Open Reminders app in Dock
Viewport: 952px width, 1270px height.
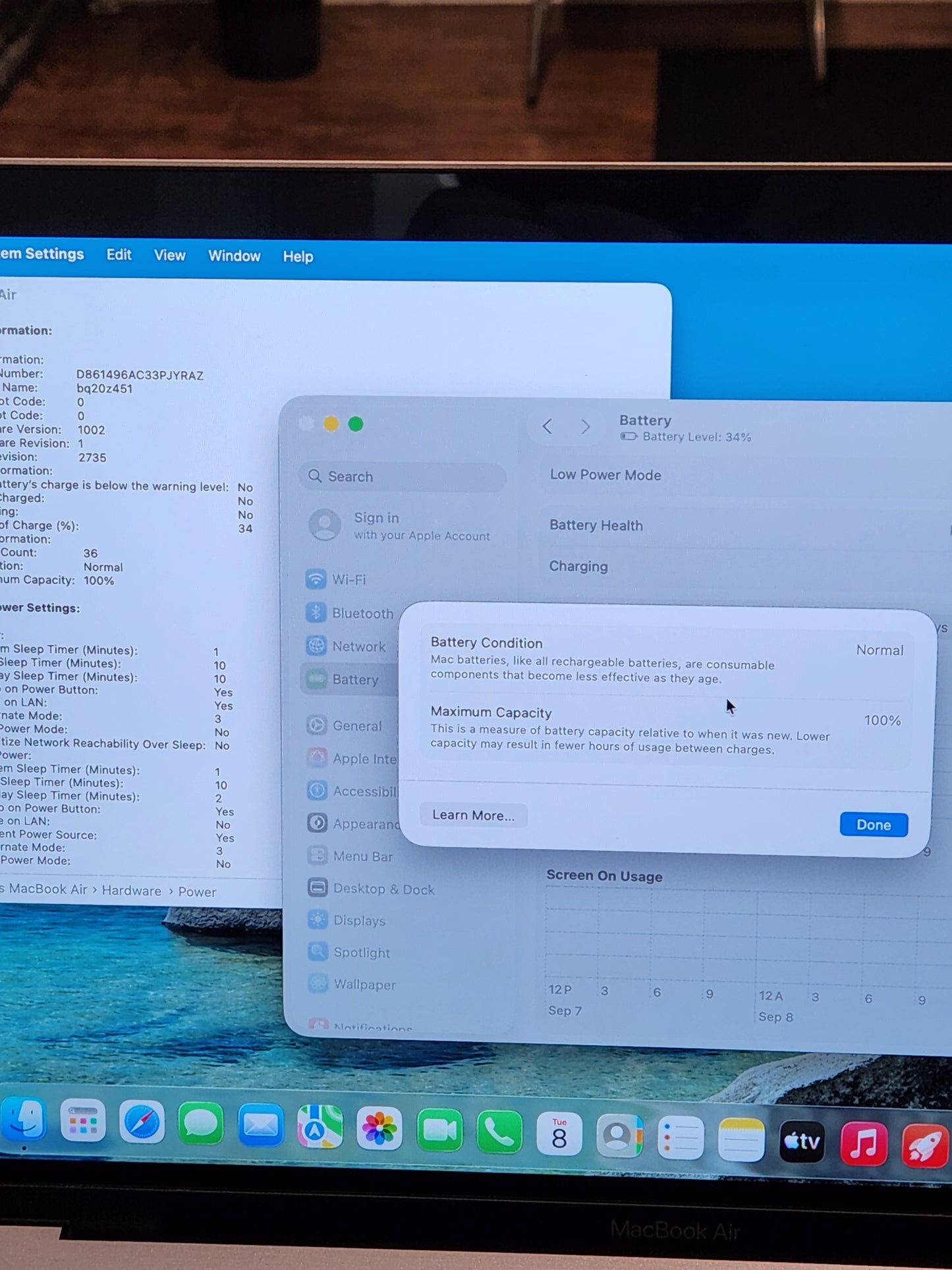click(x=681, y=1138)
